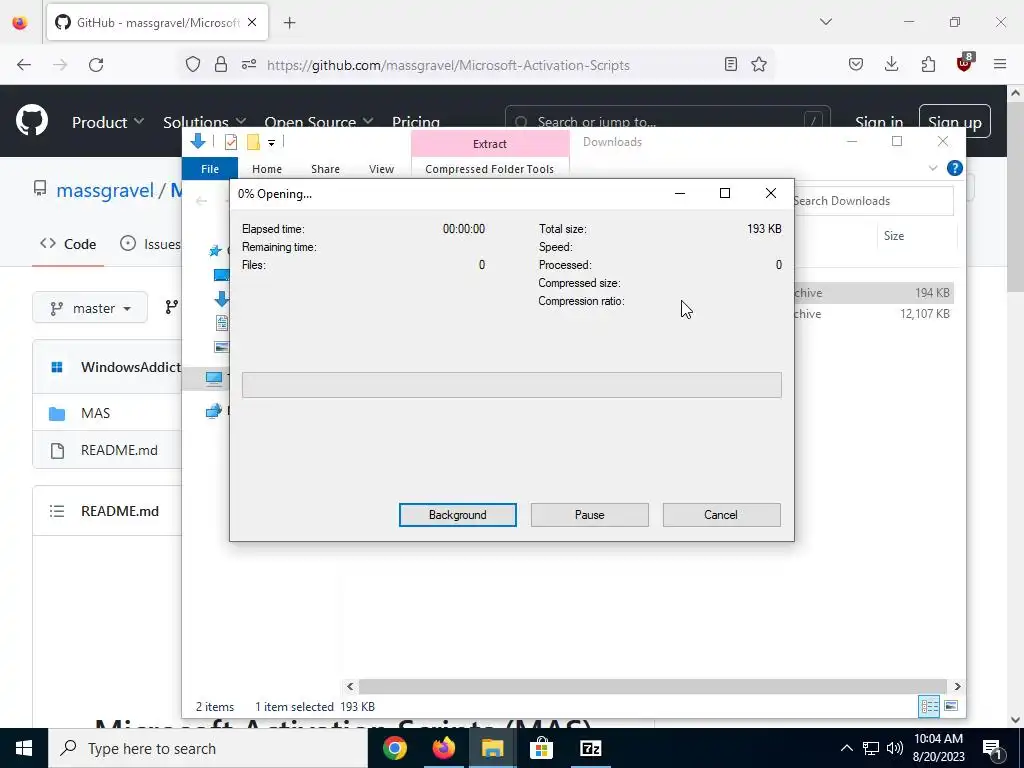Click the Sign up button on GitHub
The height and width of the screenshot is (768, 1024).
(954, 121)
